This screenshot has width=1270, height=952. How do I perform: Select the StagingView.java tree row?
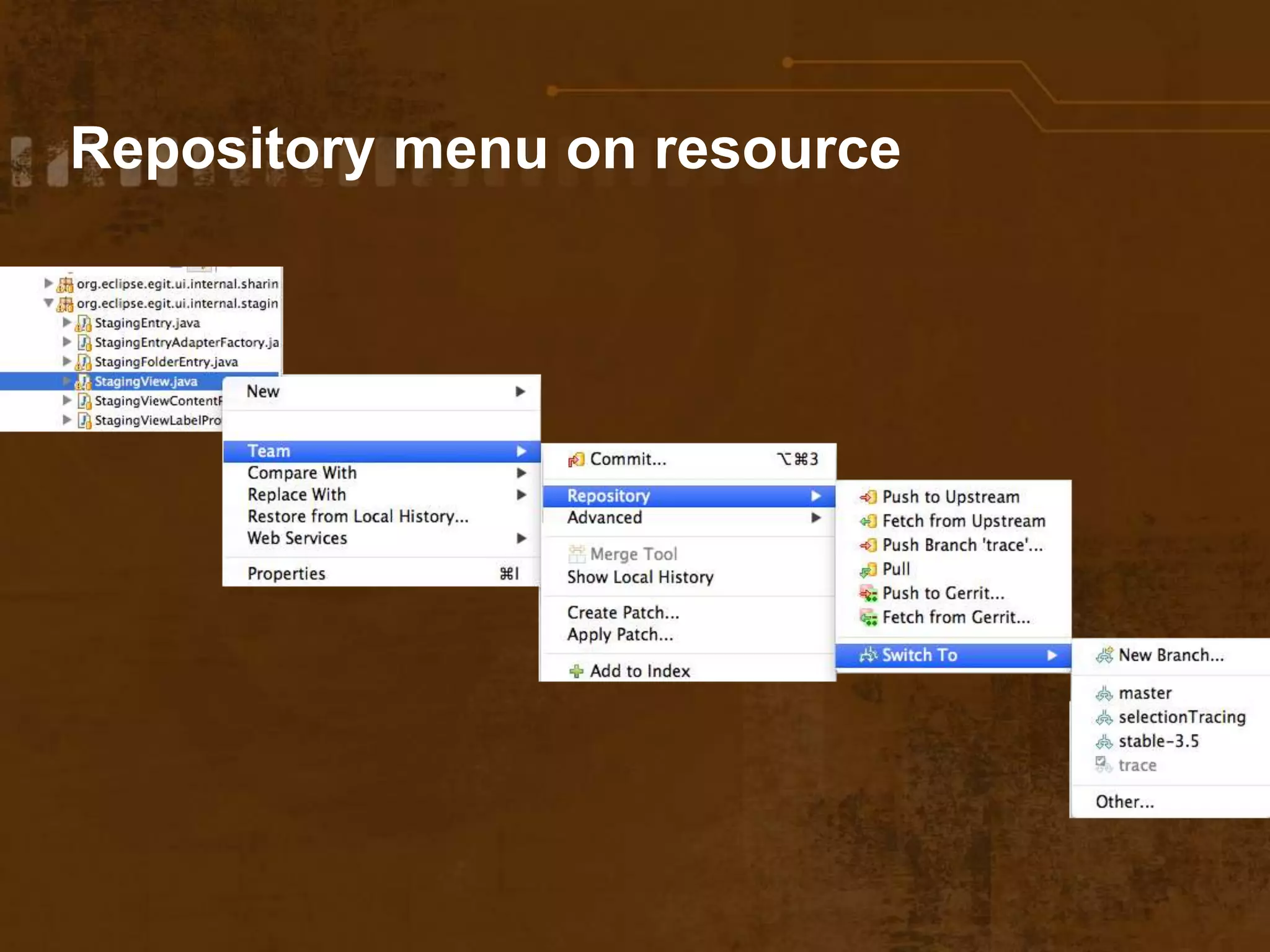pos(112,382)
